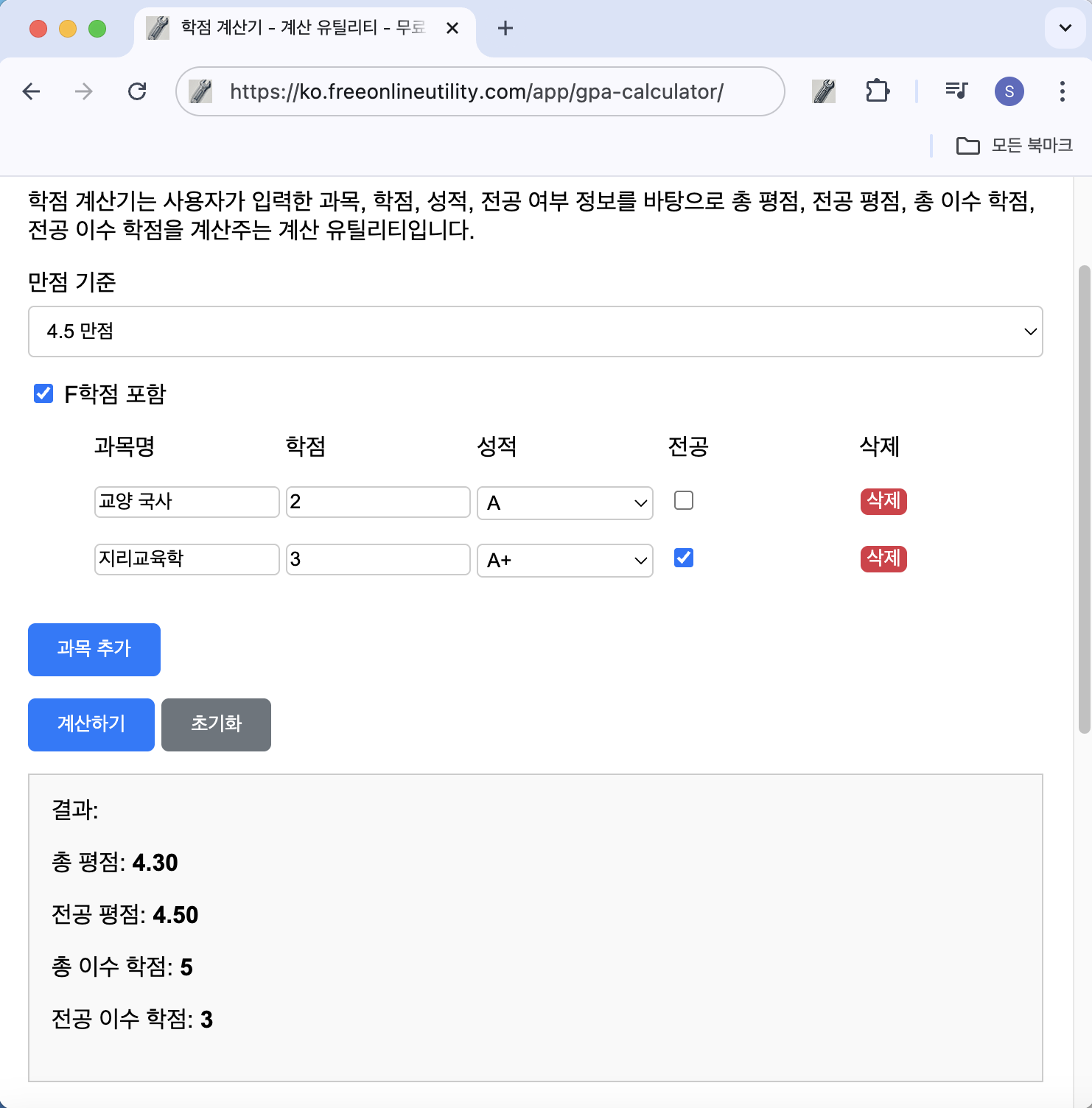Click the media control playlist icon
Screen dimensions: 1092x1108
(x=956, y=91)
